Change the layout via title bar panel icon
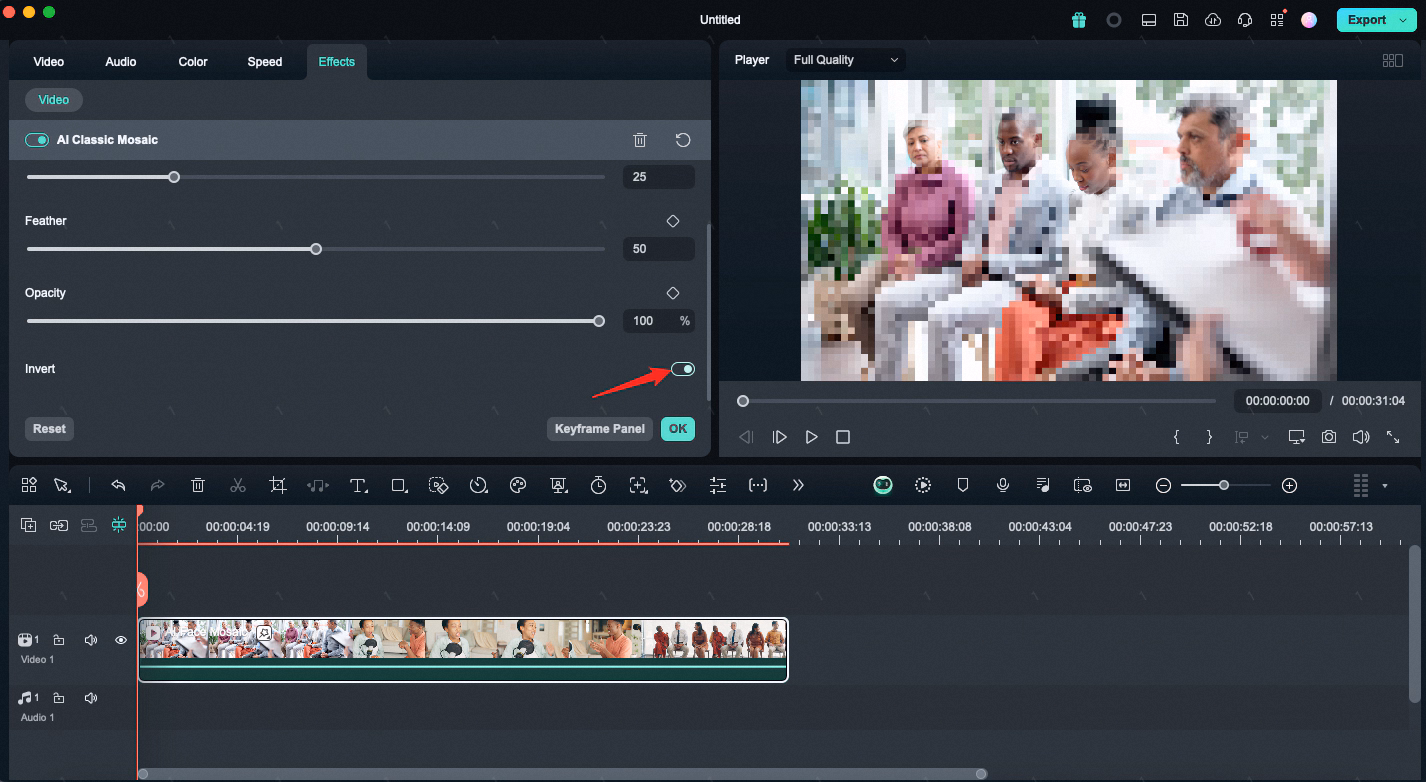 pos(1149,20)
